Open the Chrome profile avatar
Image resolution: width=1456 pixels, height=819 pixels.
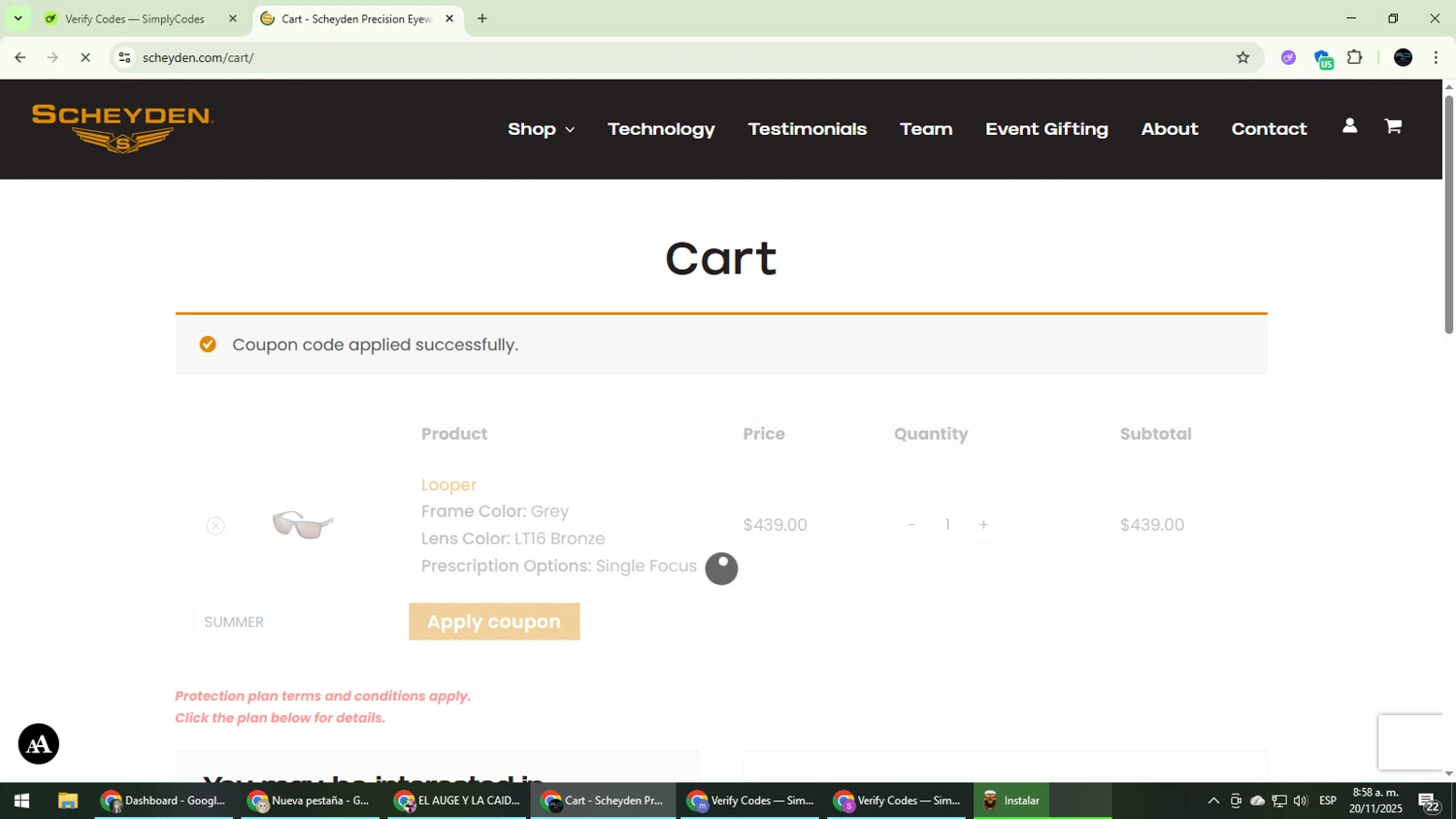pos(1403,57)
